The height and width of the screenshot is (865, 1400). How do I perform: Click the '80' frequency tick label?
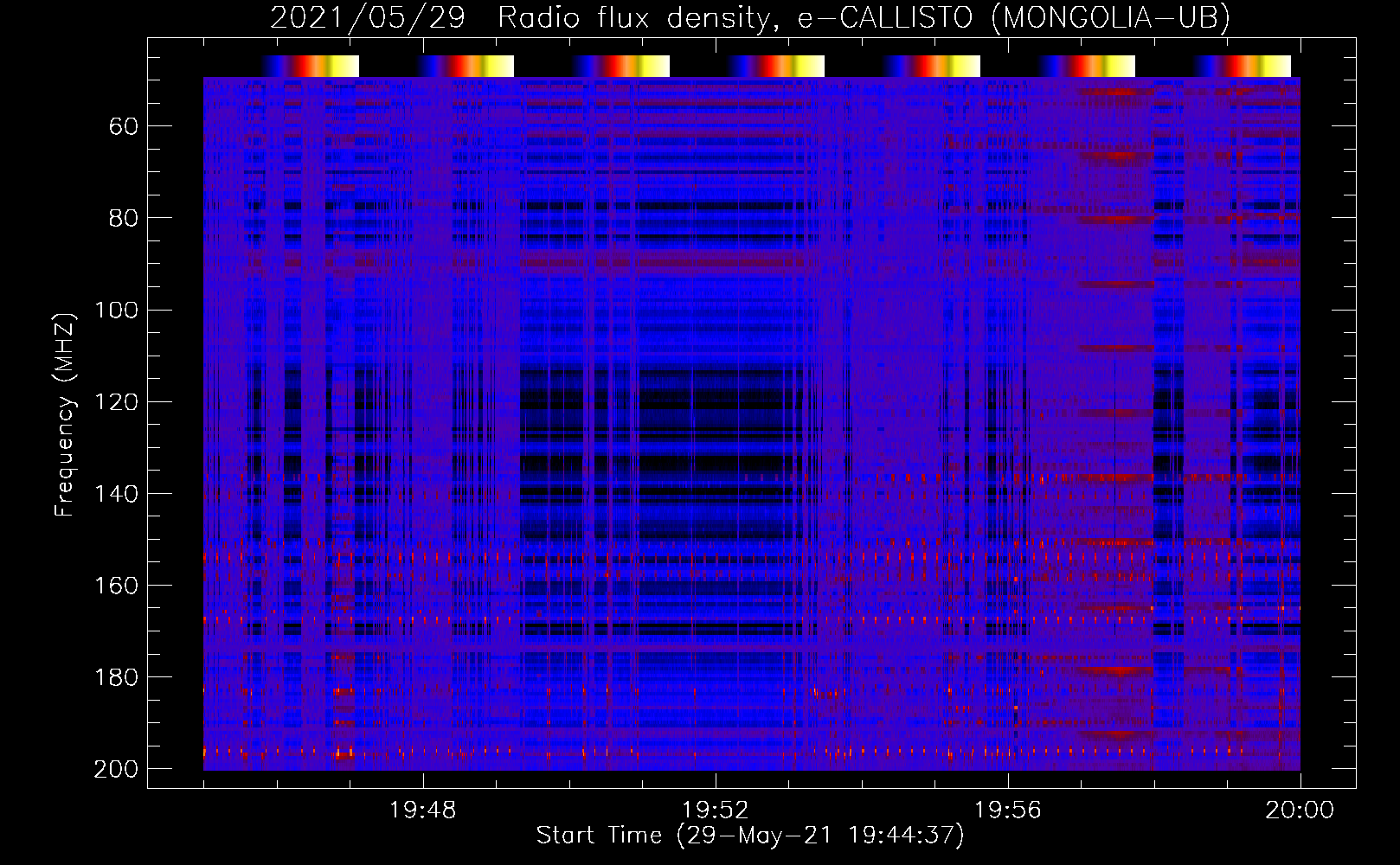click(124, 218)
